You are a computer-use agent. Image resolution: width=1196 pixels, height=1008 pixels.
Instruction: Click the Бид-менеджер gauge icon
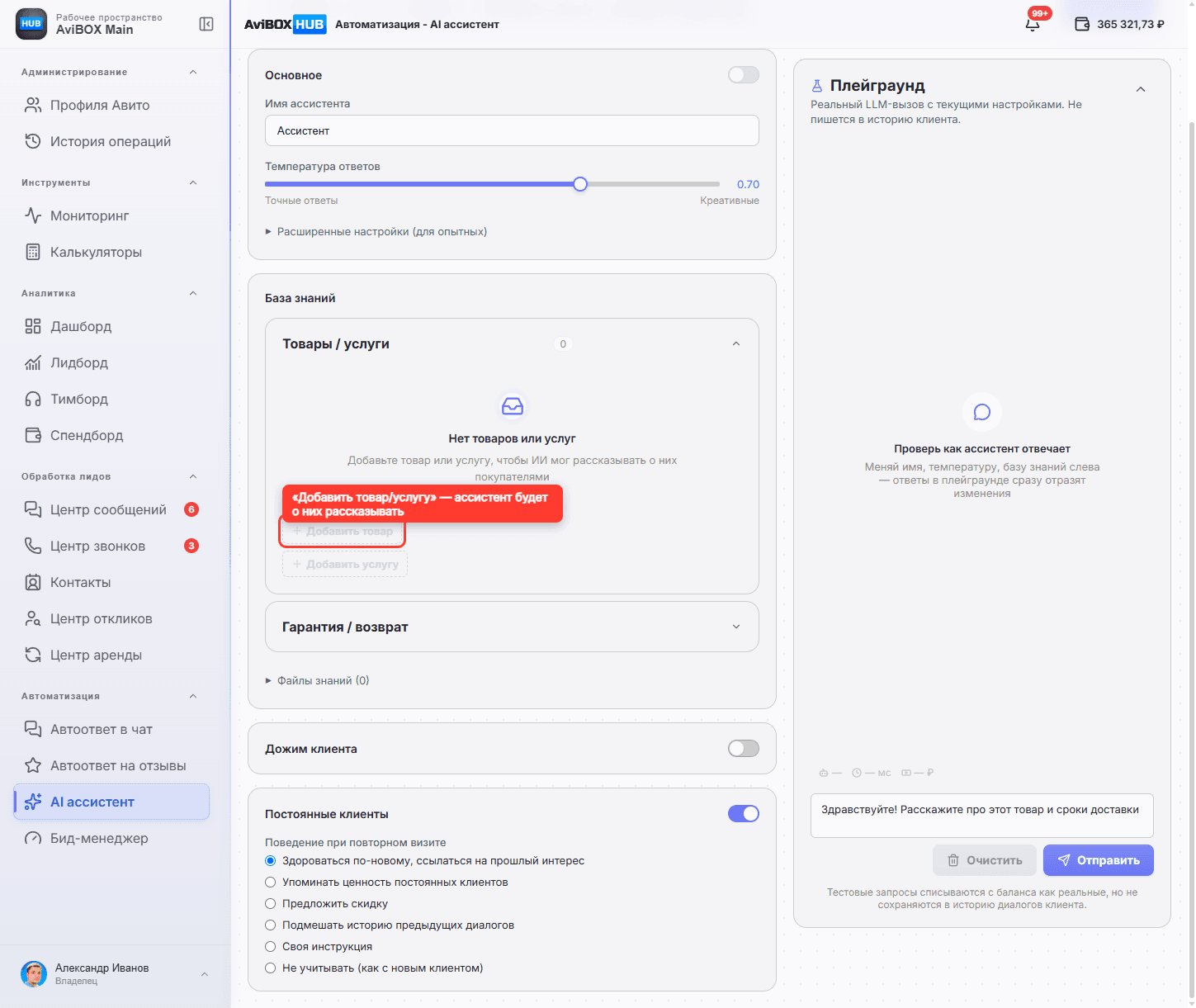click(33, 838)
